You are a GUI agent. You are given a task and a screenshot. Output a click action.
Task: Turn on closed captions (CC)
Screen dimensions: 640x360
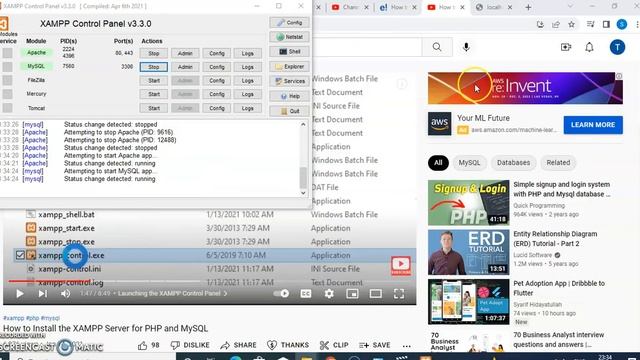(306, 293)
